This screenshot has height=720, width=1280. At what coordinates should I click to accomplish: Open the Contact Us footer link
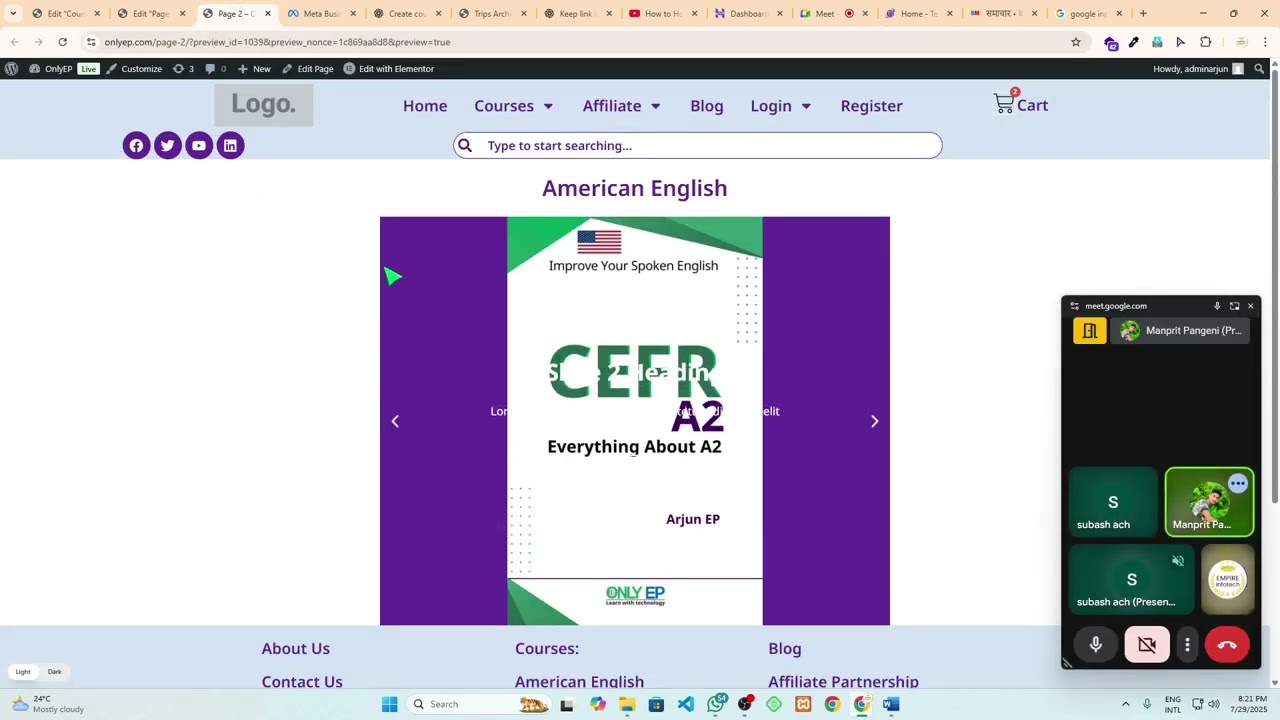[302, 681]
